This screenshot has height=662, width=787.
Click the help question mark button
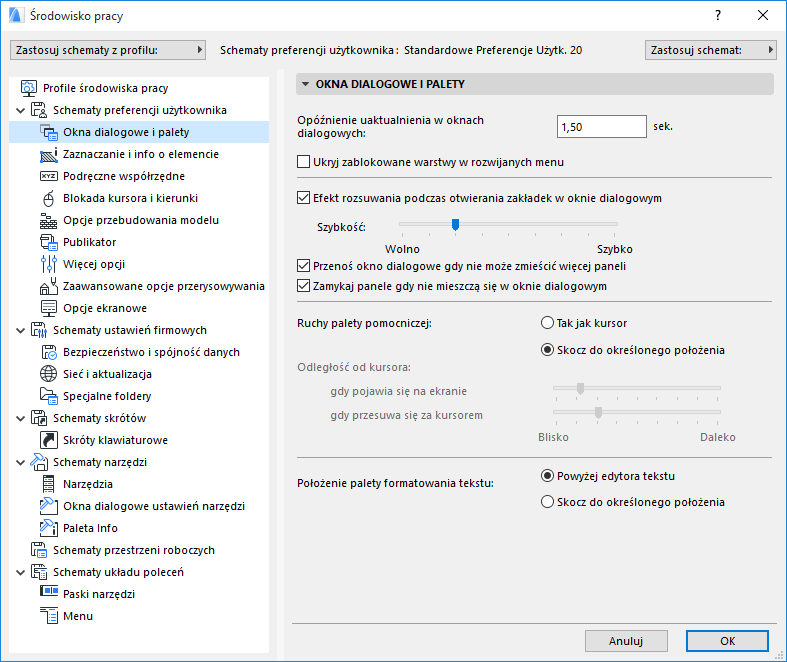(718, 16)
